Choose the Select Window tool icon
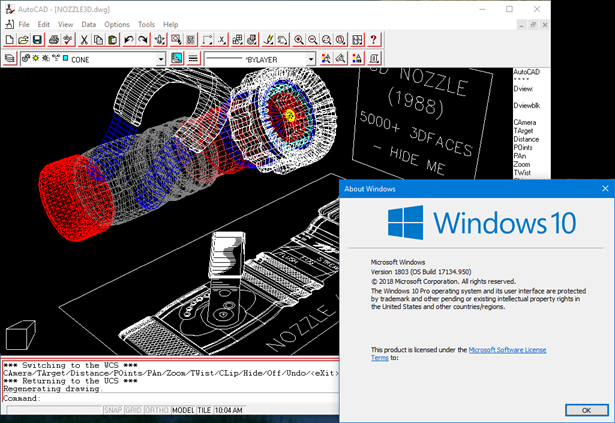Screen dimensions: 615x423 [176, 40]
